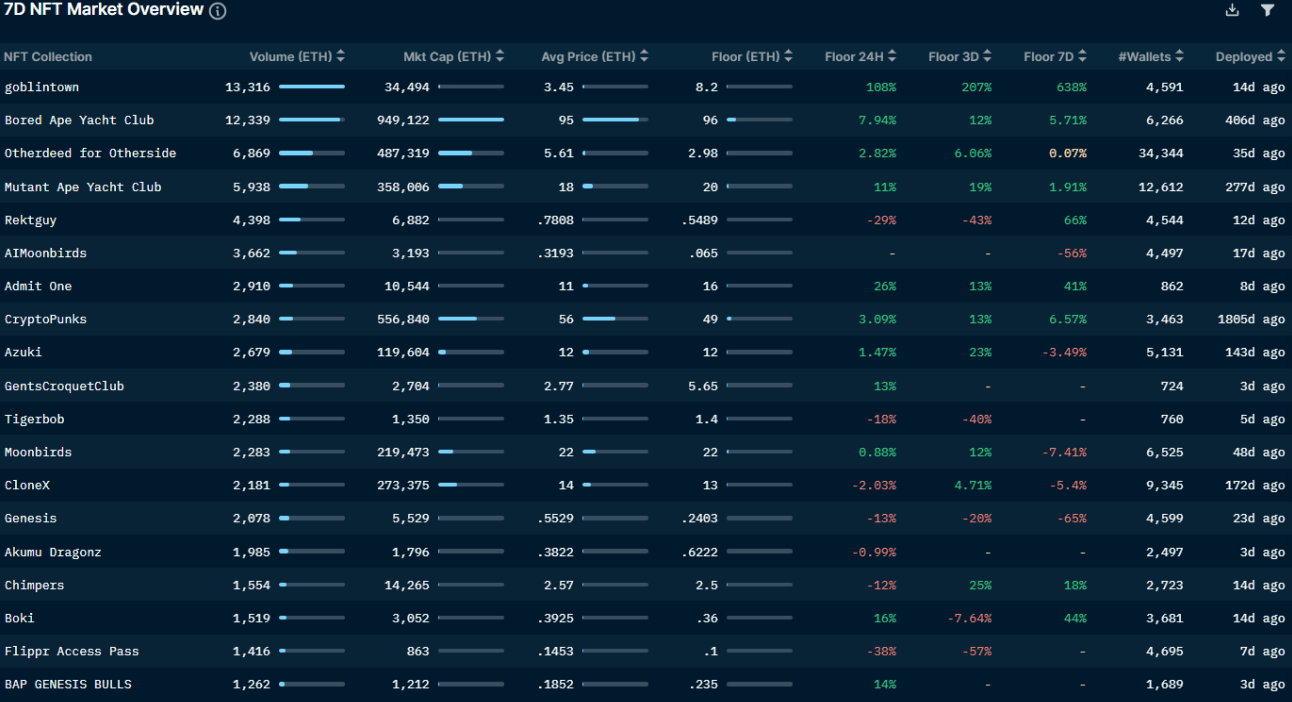Select the GentsCroquetClub row name
The width and height of the screenshot is (1292, 702).
pos(64,386)
